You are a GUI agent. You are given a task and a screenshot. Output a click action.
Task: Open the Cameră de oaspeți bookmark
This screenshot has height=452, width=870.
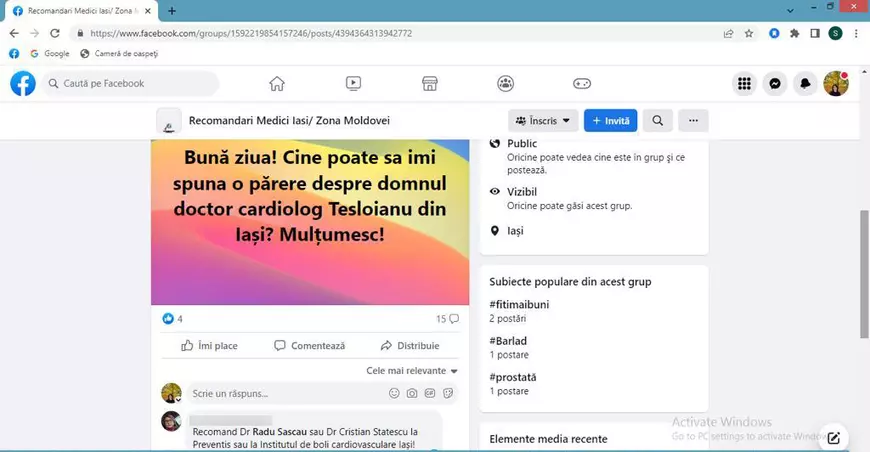pyautogui.click(x=119, y=53)
